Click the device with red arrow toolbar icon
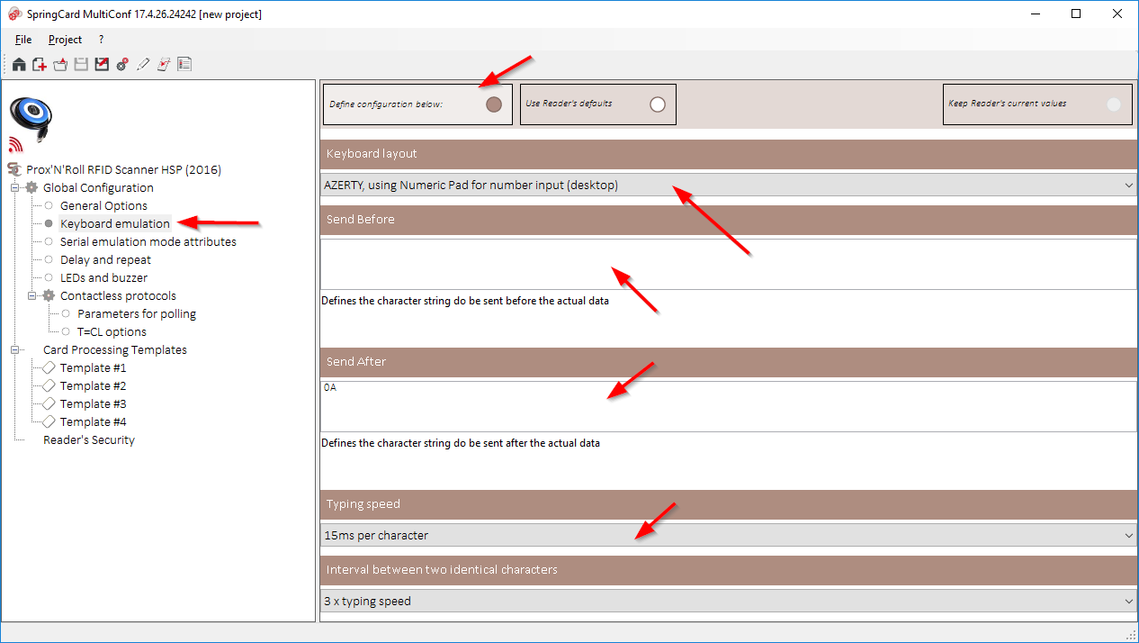 click(x=163, y=65)
